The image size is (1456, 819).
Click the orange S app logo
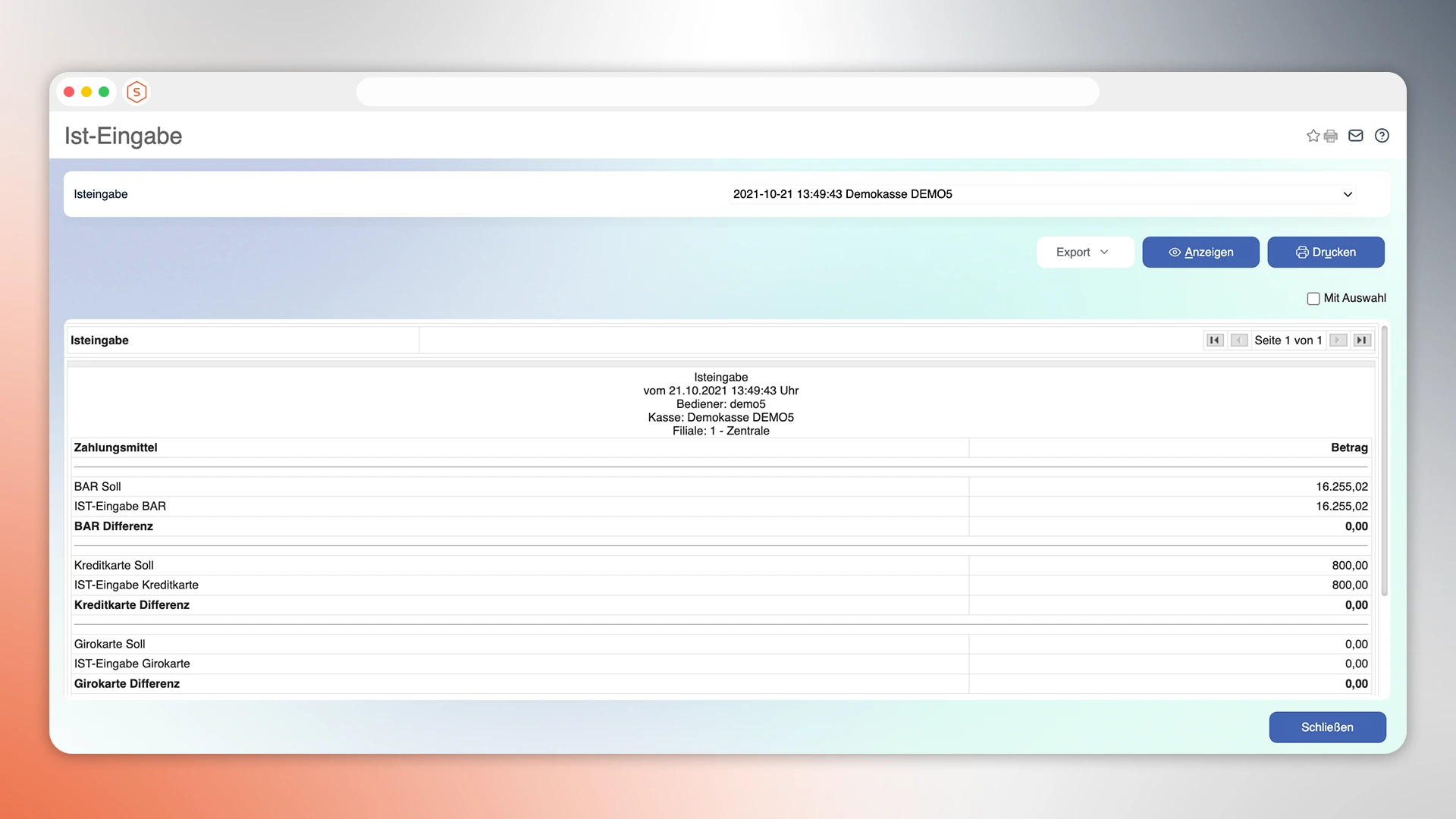click(136, 92)
